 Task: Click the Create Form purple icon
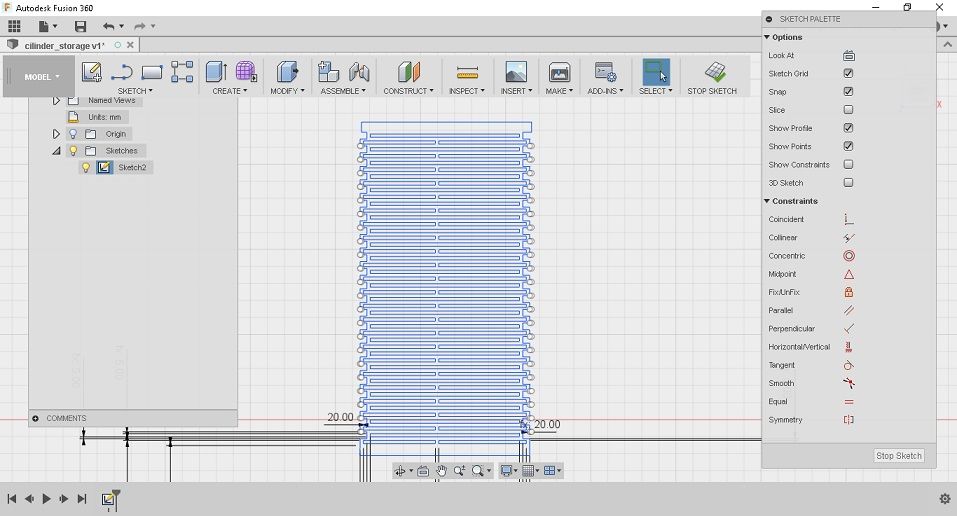(246, 71)
